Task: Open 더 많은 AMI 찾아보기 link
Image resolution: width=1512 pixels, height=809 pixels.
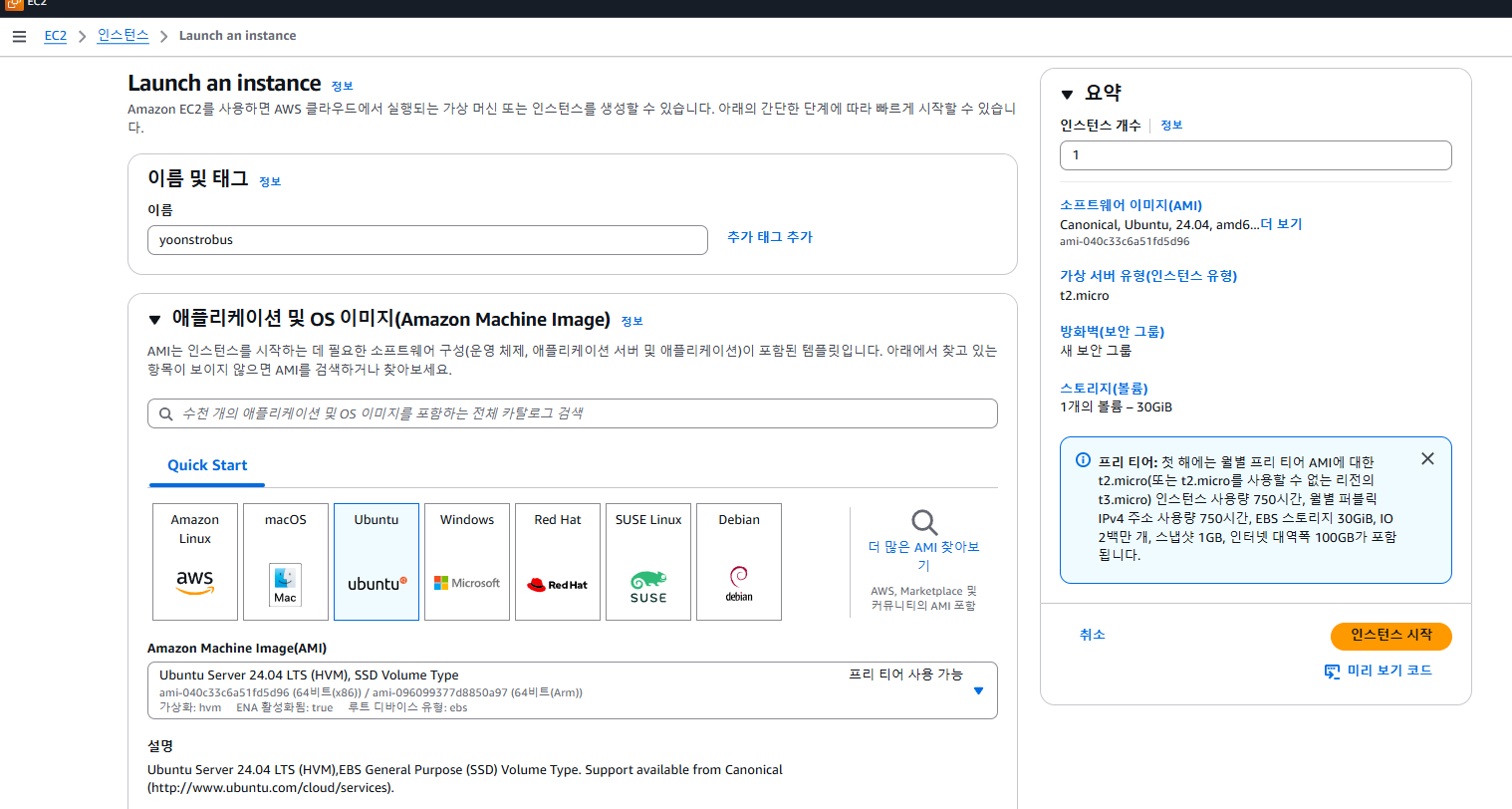Action: (924, 556)
